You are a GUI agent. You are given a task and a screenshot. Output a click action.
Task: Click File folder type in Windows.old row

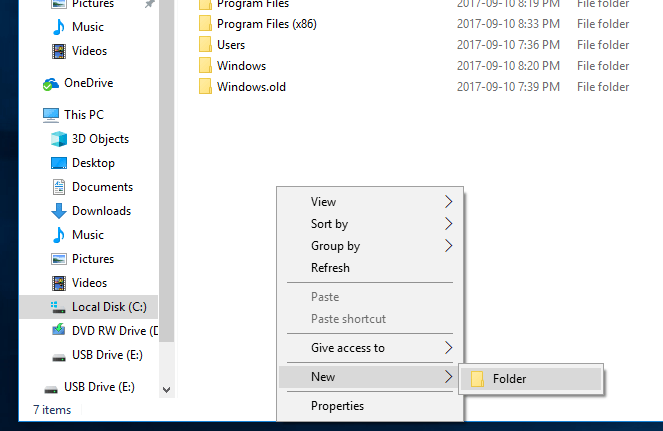coord(603,87)
